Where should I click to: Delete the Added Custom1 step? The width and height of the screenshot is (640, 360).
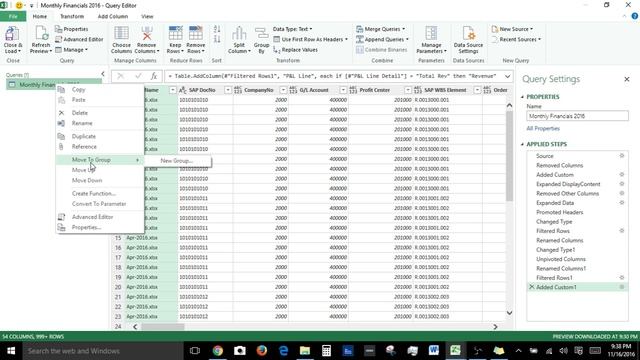click(531, 287)
